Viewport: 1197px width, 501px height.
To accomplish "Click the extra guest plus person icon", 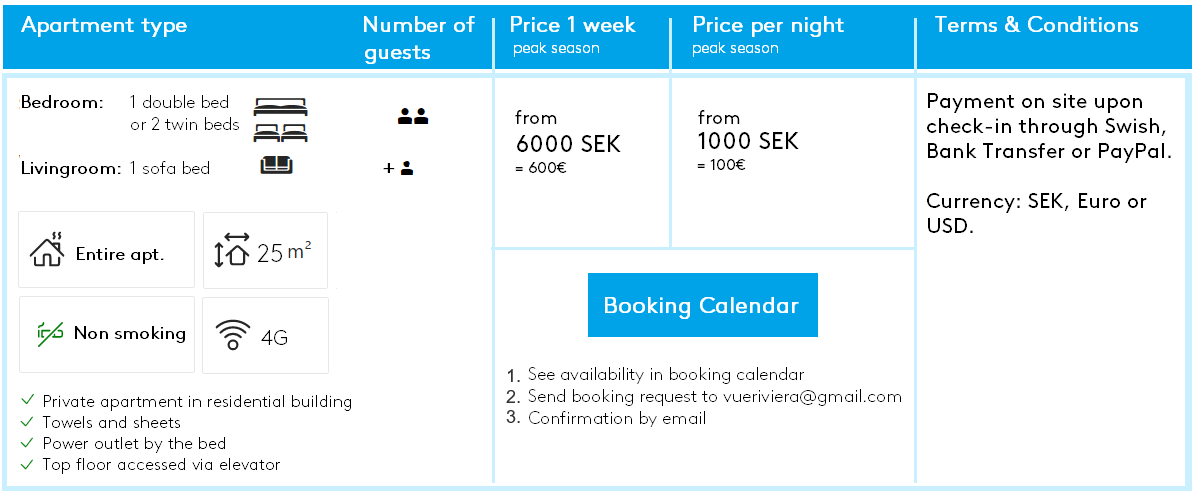I will tap(398, 169).
